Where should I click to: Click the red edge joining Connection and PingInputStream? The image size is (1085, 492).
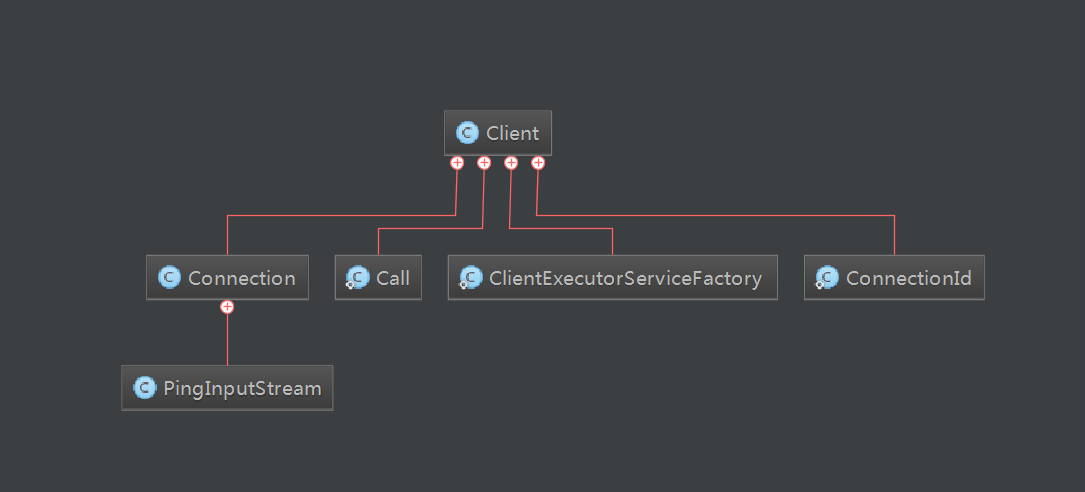[227, 340]
